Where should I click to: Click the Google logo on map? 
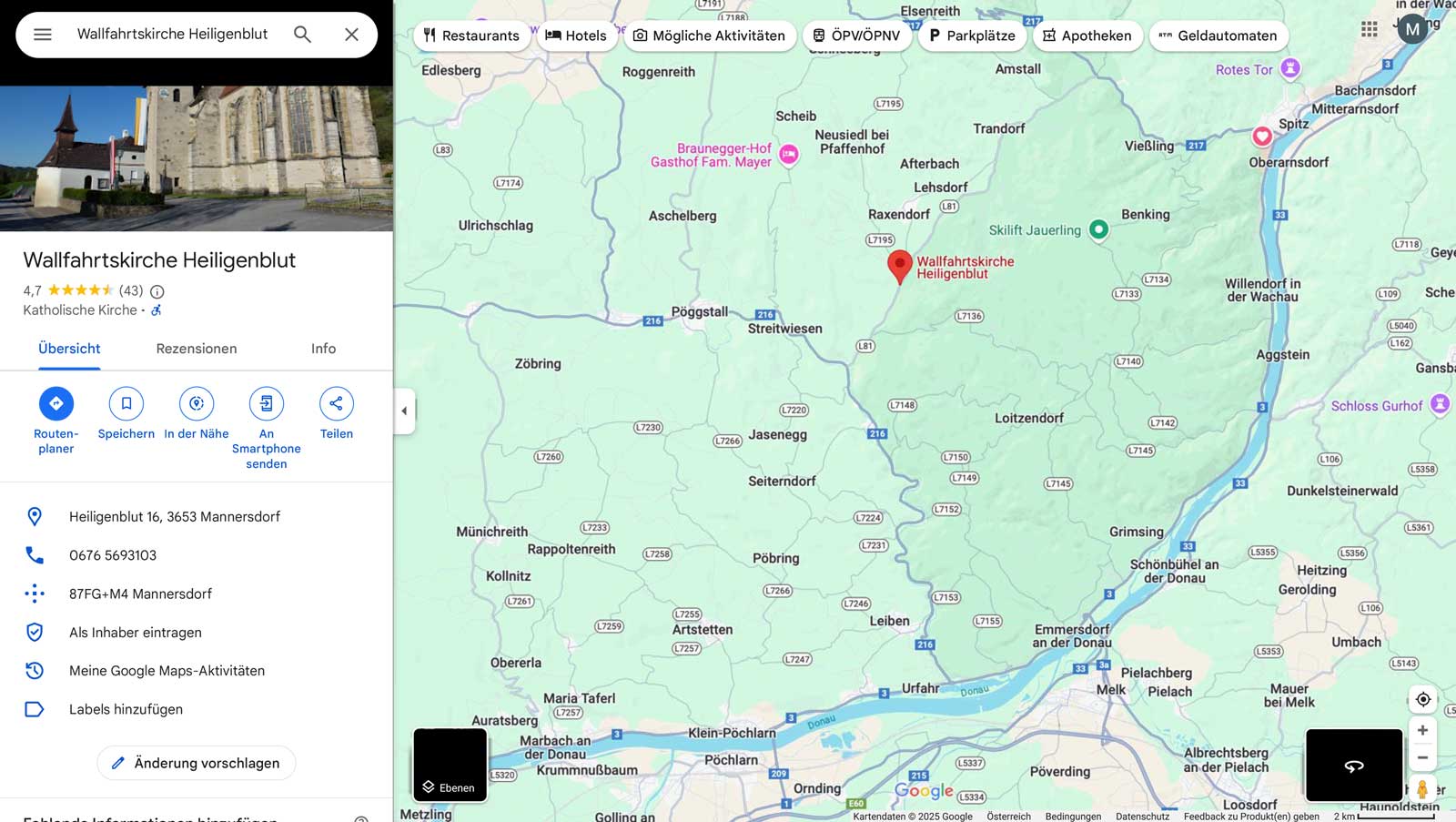[x=924, y=790]
